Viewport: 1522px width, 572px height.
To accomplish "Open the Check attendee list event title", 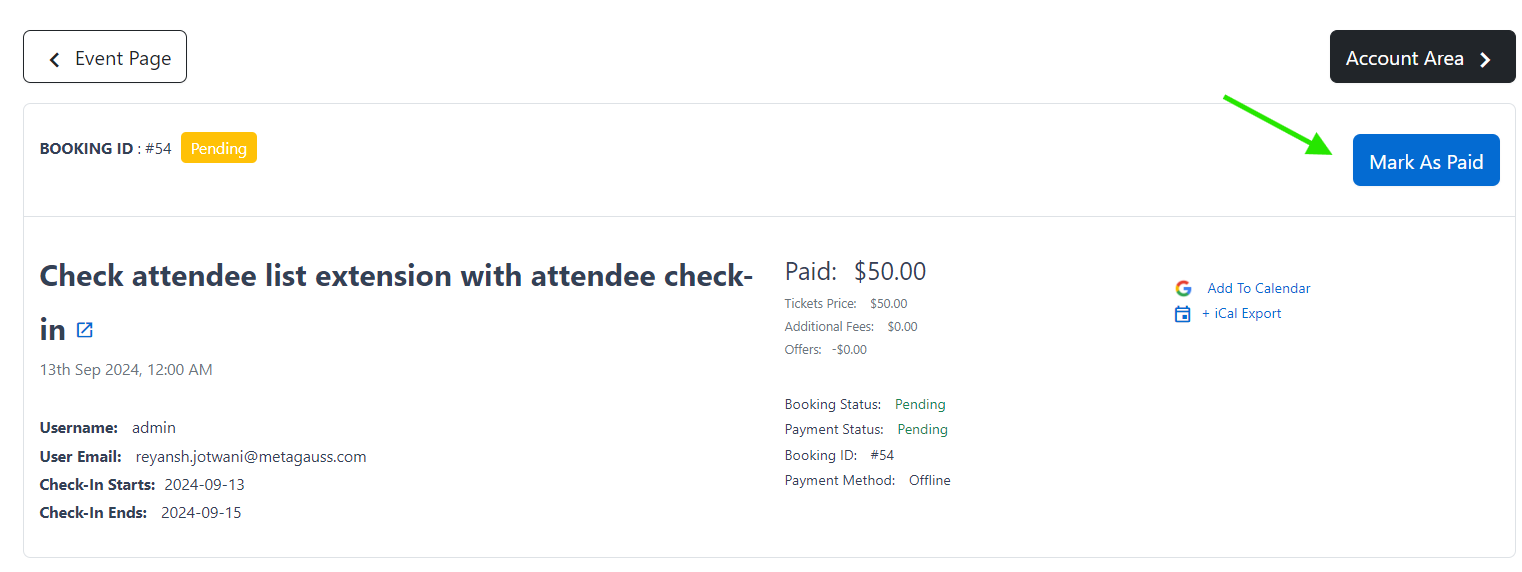I will pyautogui.click(x=396, y=302).
